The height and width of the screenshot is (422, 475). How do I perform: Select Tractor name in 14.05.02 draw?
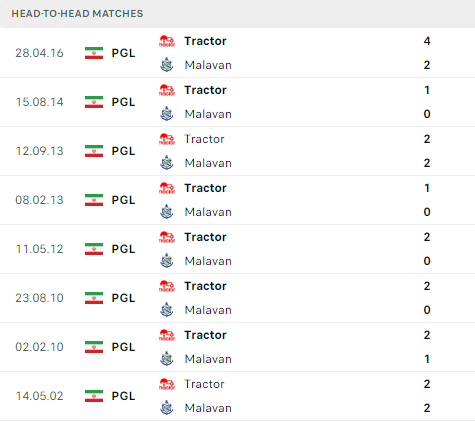click(x=204, y=384)
